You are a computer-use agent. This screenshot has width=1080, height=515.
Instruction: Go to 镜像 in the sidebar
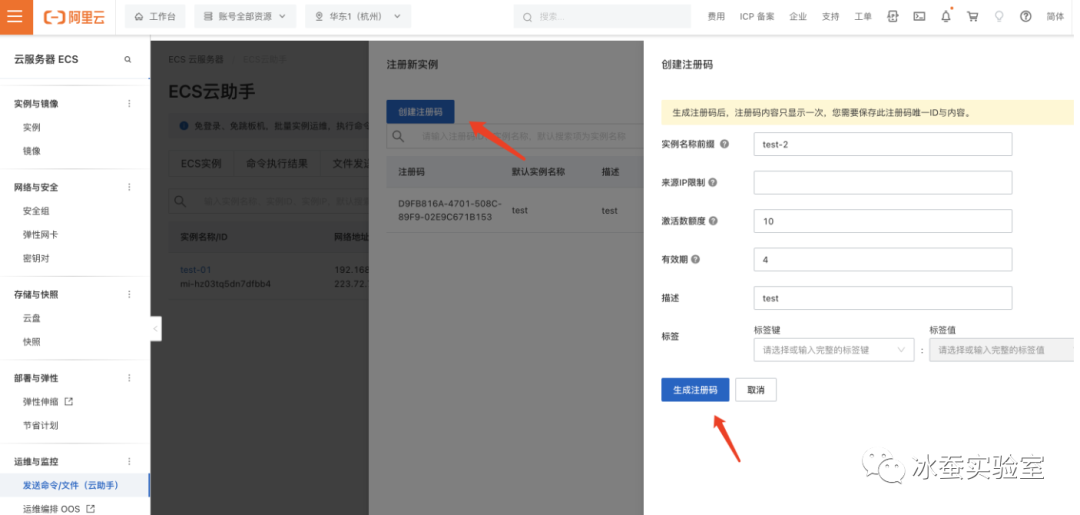[x=32, y=151]
